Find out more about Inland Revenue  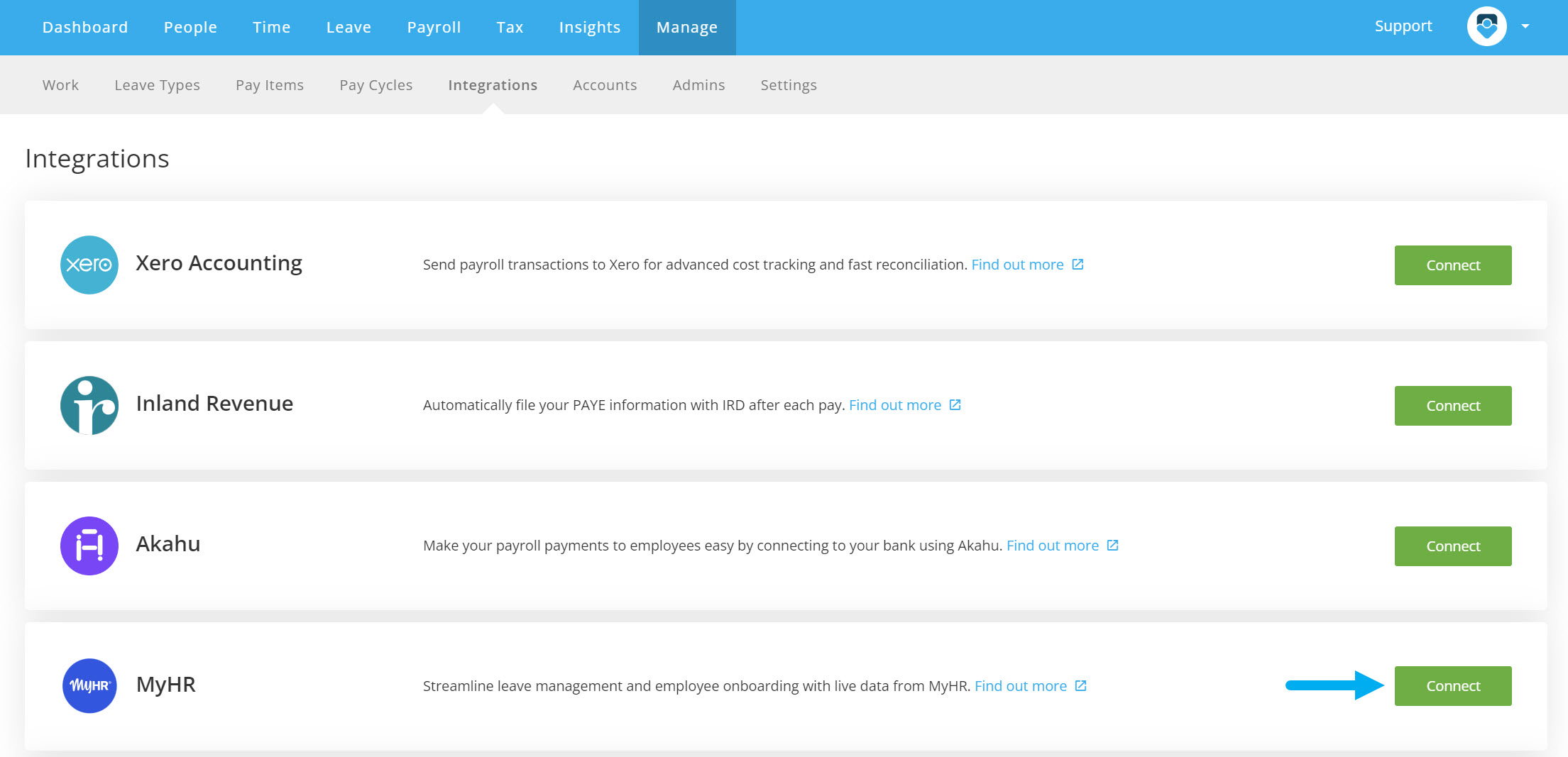click(895, 405)
